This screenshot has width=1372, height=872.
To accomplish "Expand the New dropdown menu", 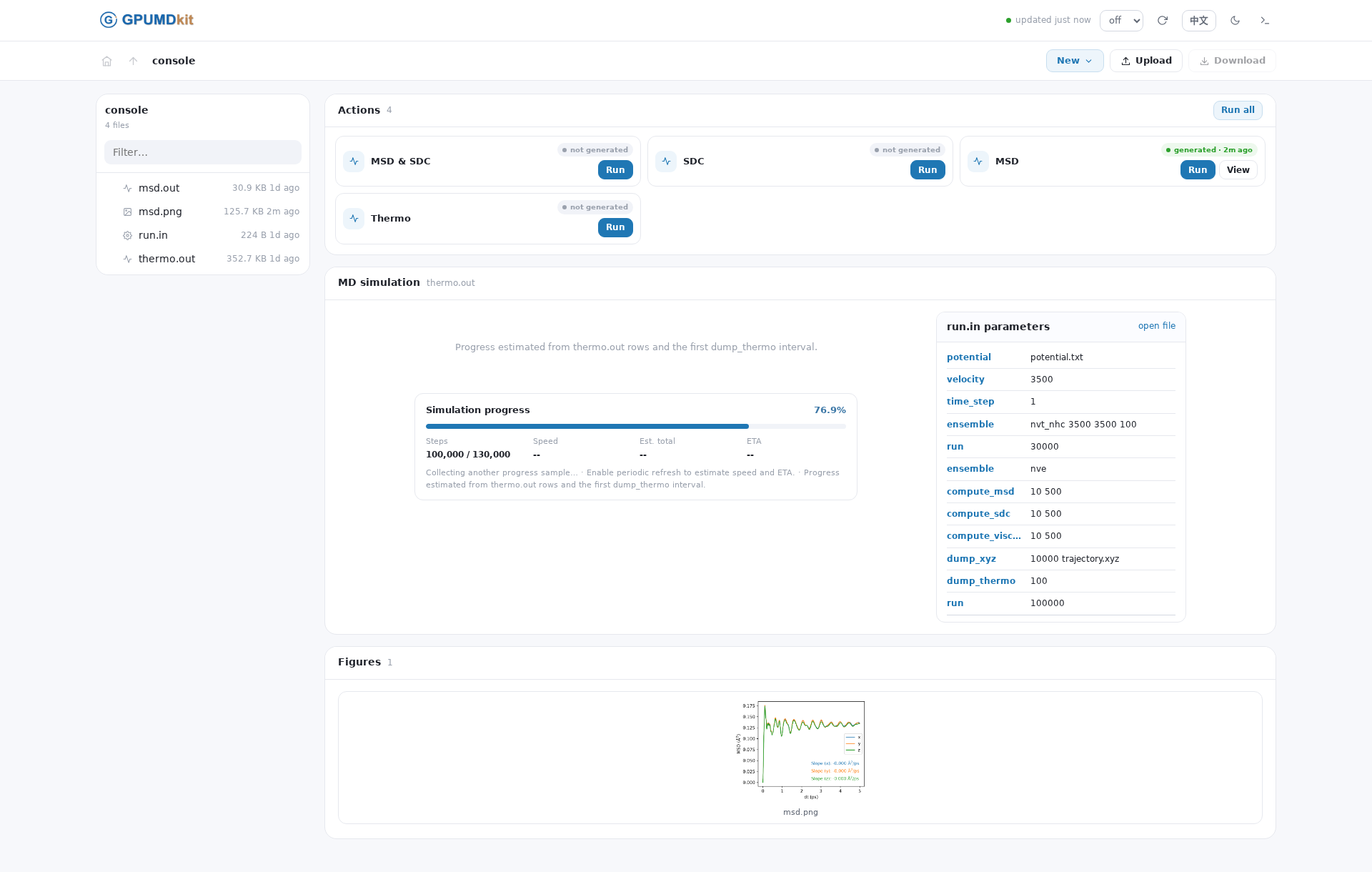I will [1075, 61].
